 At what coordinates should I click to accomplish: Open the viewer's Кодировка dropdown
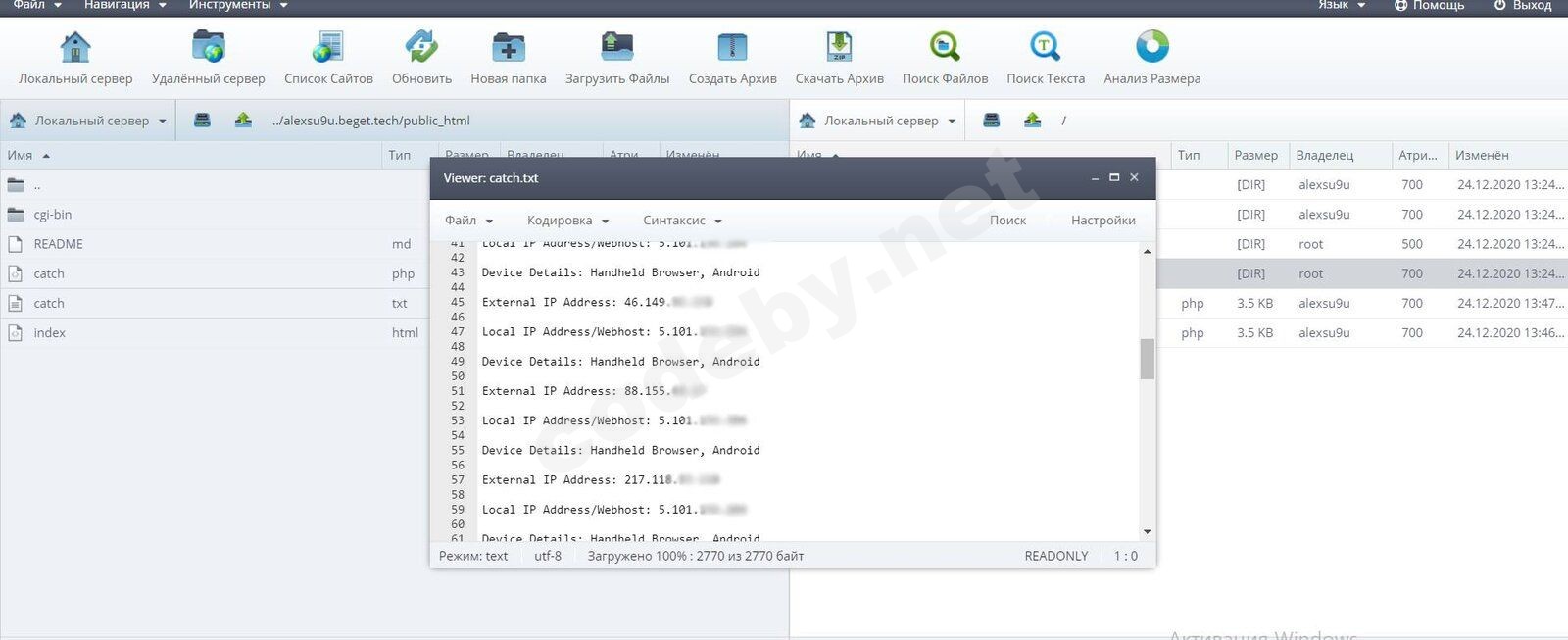pyautogui.click(x=568, y=221)
